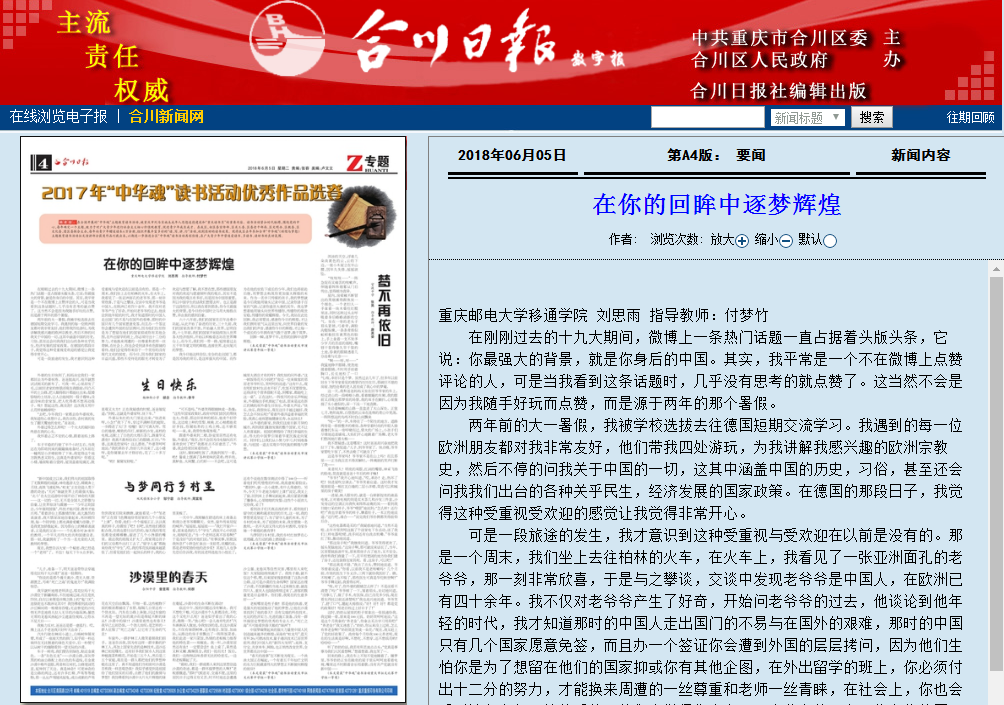Open the 沙漠里的春天 article on the page image

[167, 577]
